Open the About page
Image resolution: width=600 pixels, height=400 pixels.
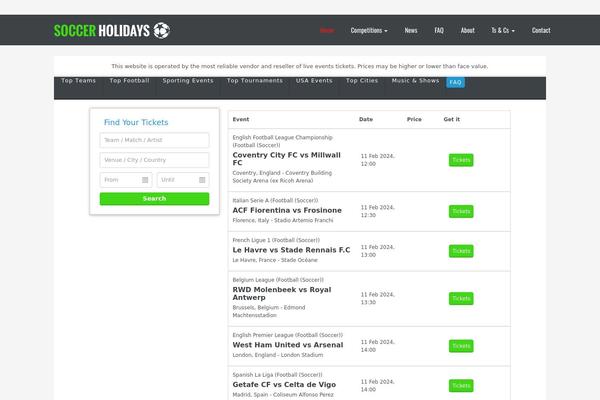coord(468,30)
